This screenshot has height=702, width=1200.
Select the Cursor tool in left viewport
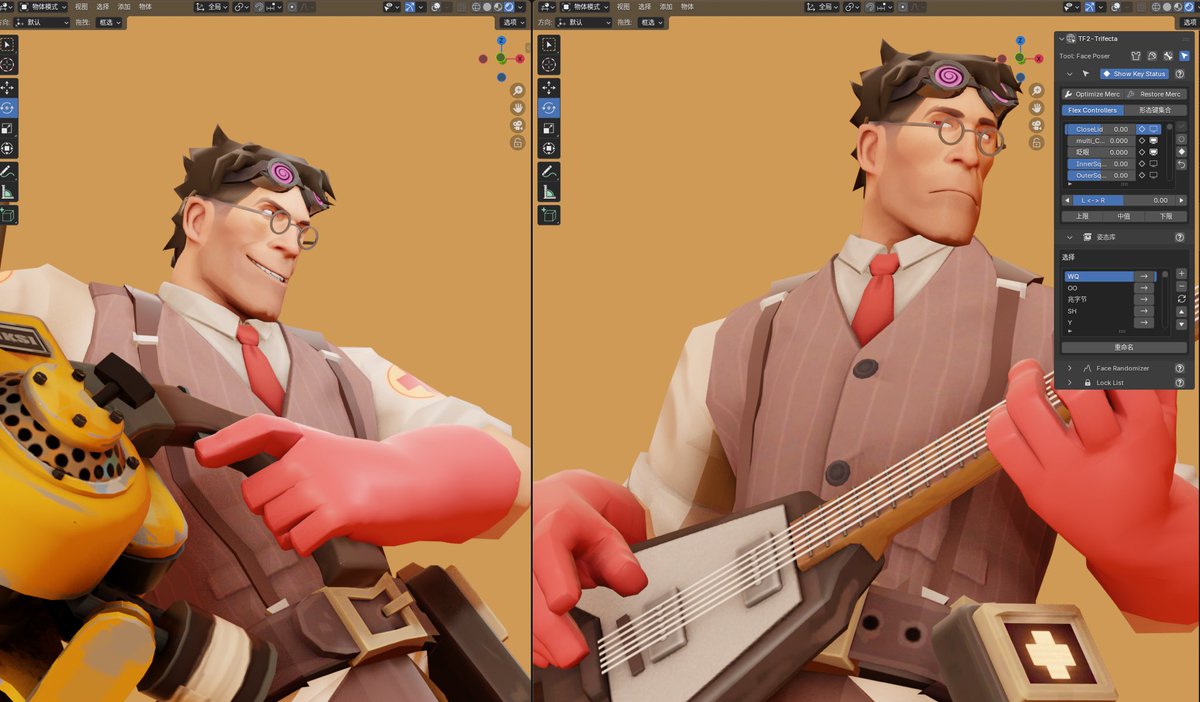tap(7, 64)
